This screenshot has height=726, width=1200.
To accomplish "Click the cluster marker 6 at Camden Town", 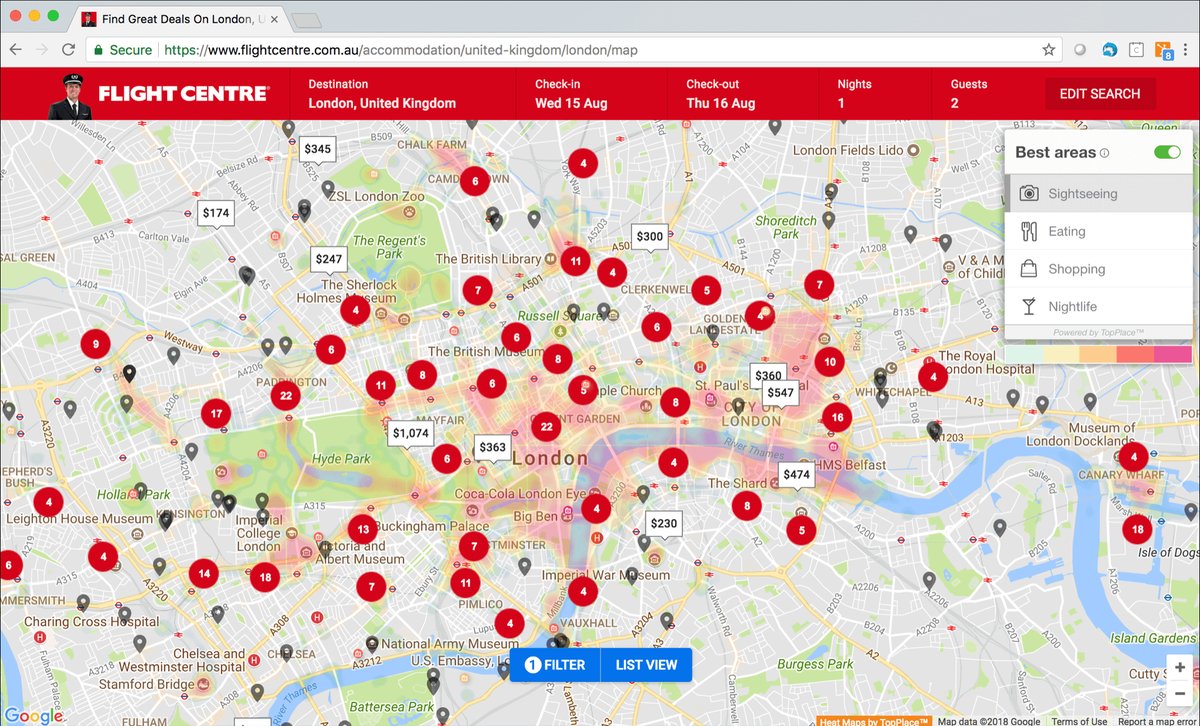I will [475, 181].
